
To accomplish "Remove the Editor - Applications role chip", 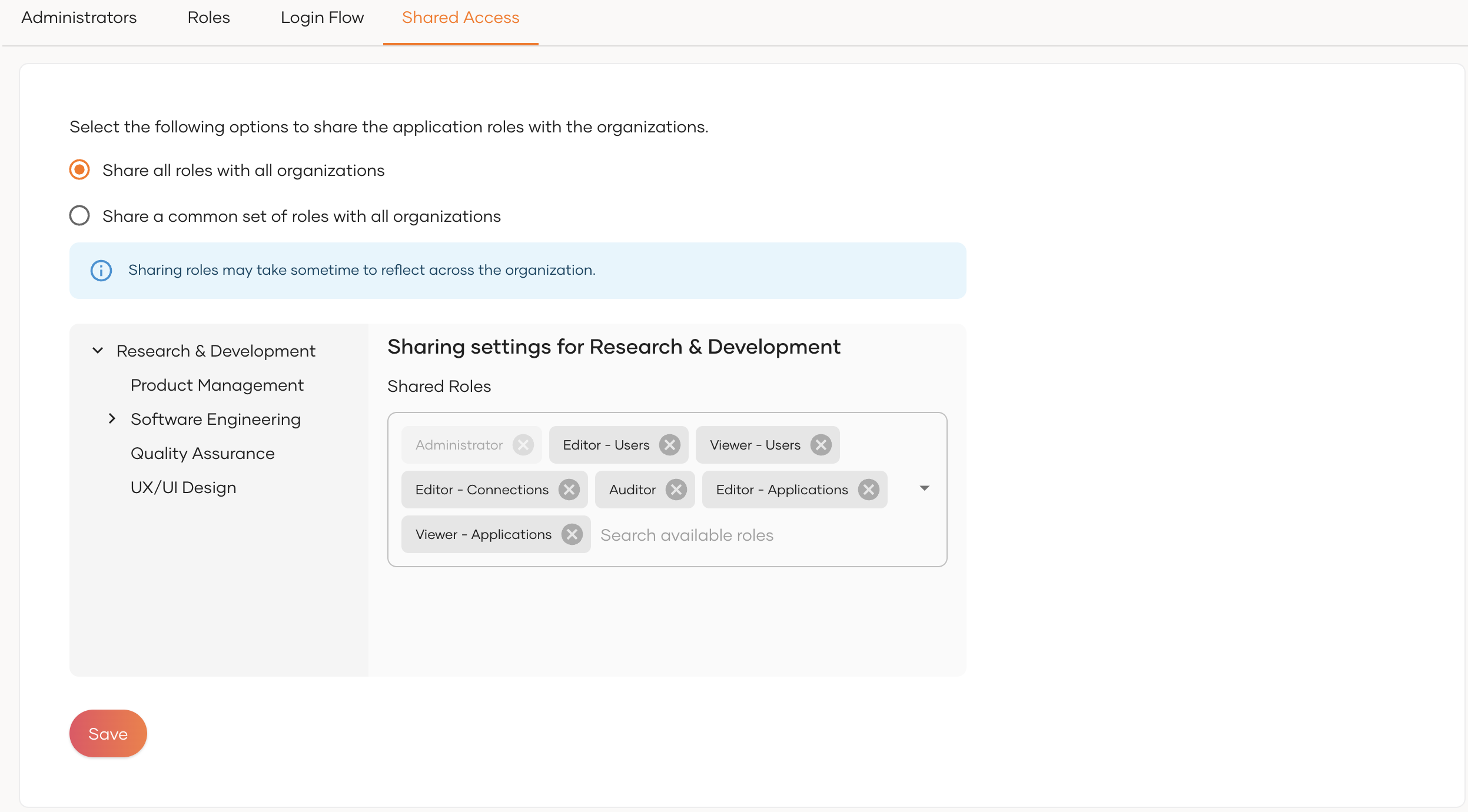I will tap(869, 490).
